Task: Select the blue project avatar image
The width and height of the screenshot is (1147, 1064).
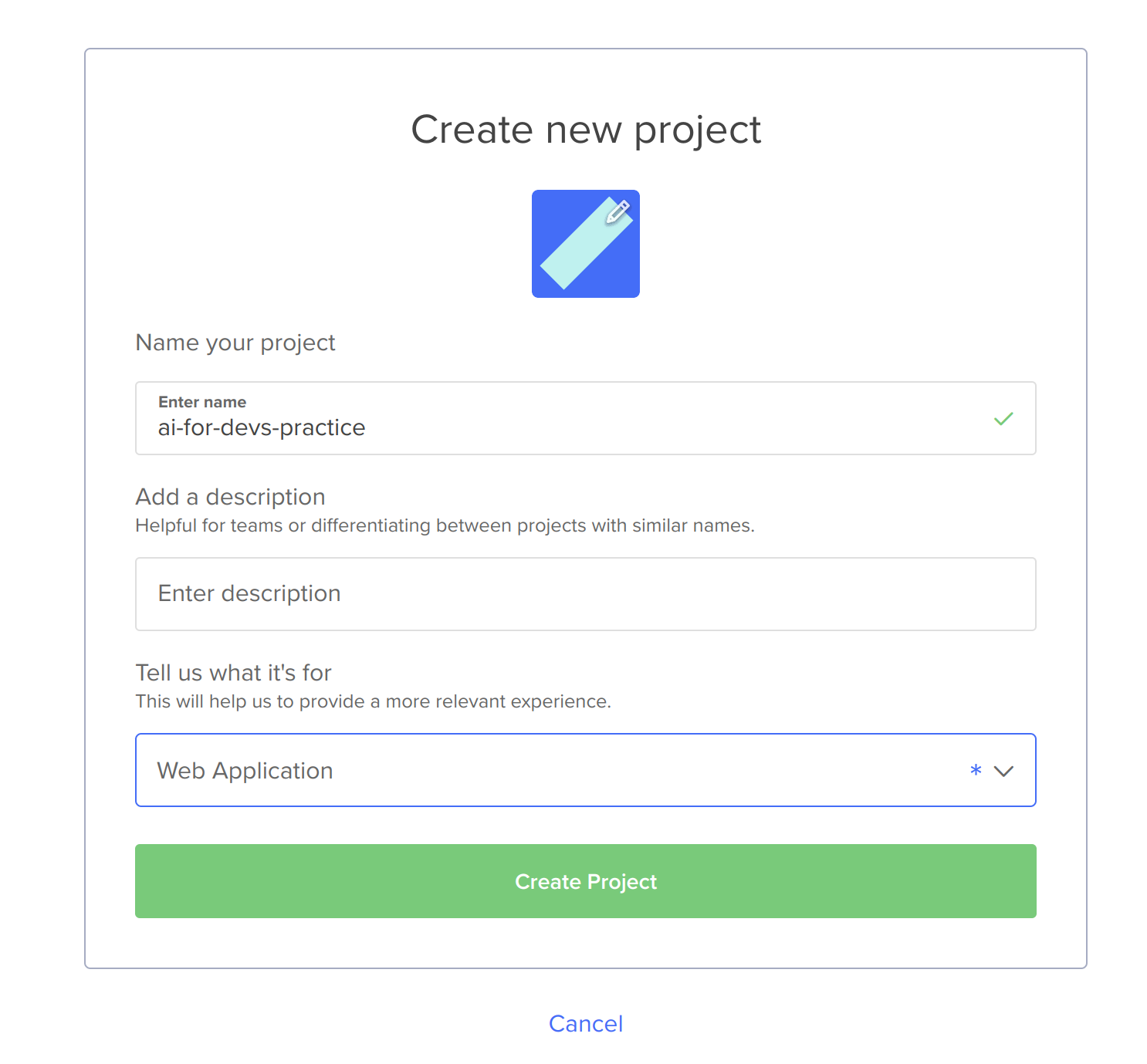Action: pyautogui.click(x=586, y=244)
